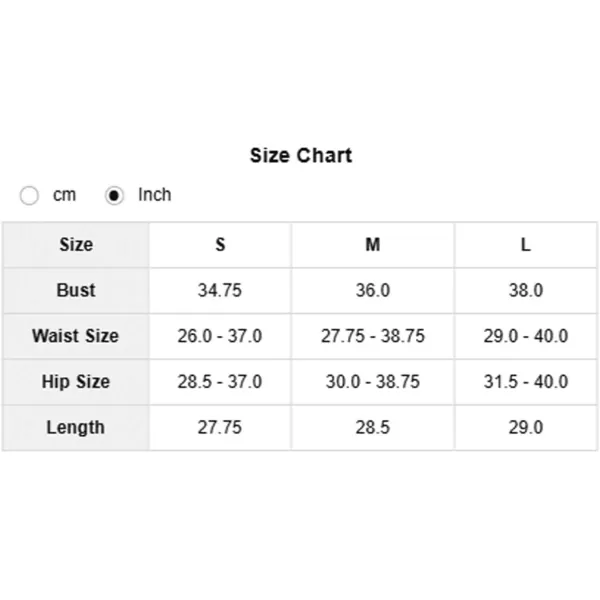
Task: Click the Hip Size row label
Action: 76,382
